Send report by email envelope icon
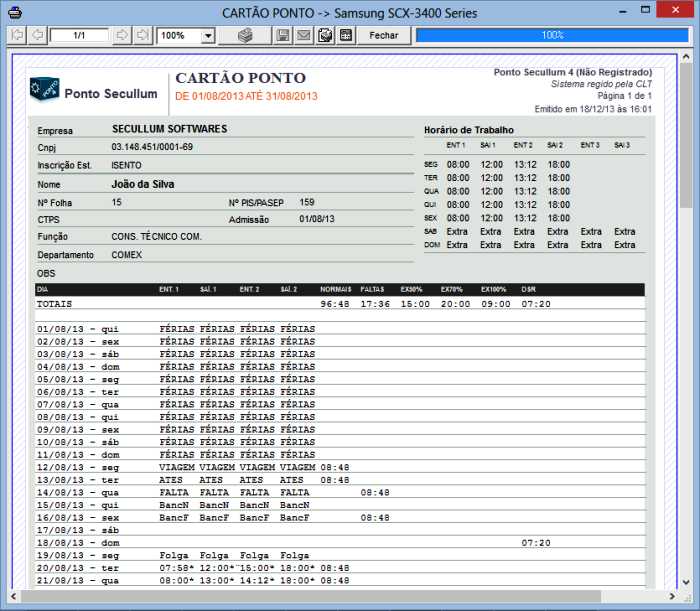Image resolution: width=700 pixels, height=611 pixels. (304, 35)
